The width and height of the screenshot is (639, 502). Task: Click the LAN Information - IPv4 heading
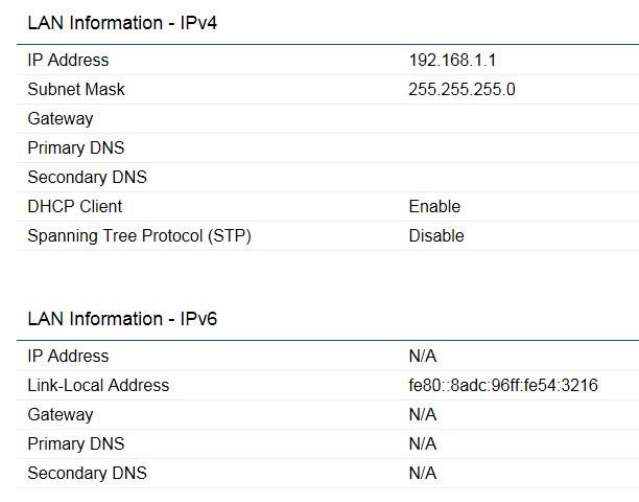pos(122,23)
